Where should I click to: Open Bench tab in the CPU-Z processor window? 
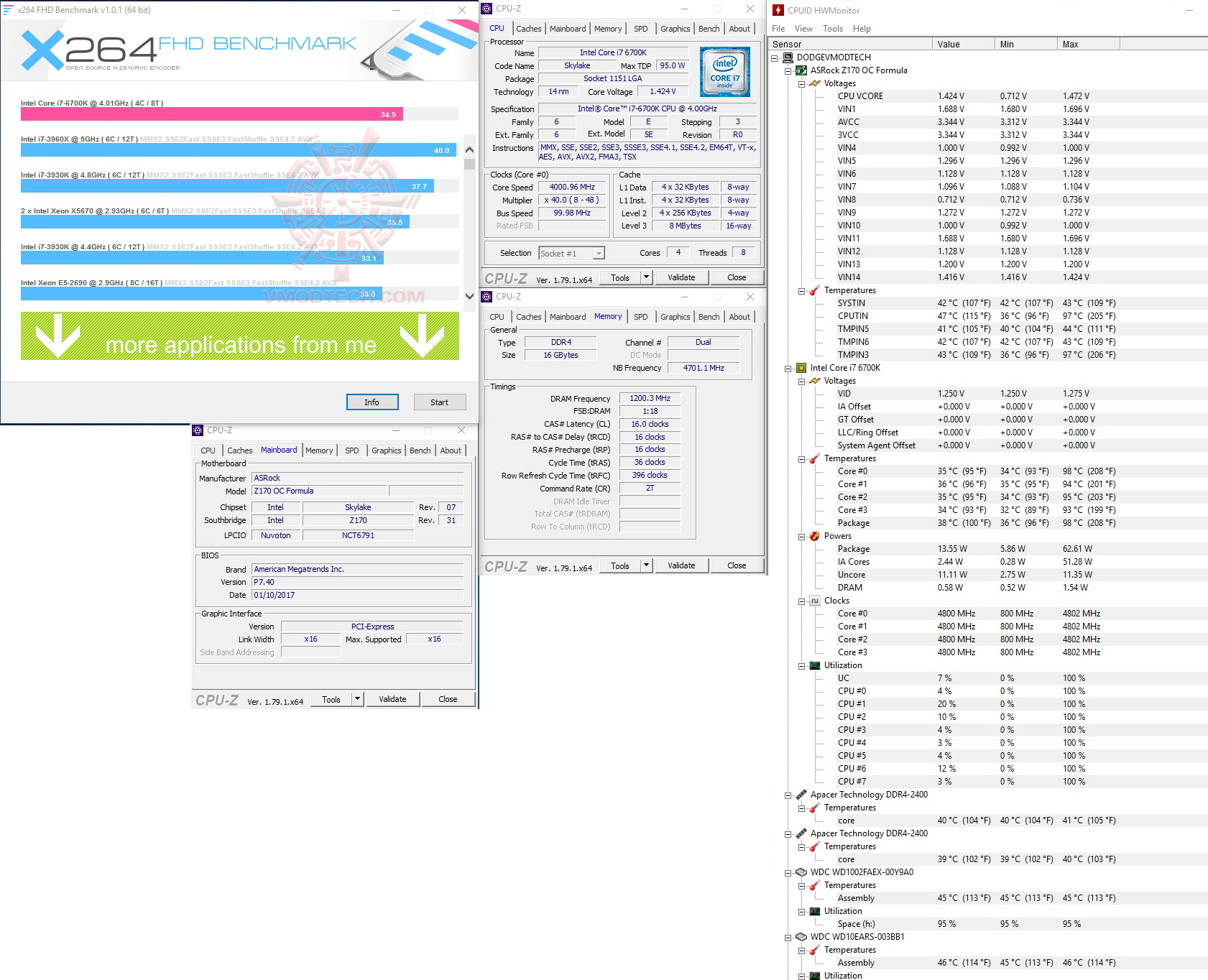709,29
